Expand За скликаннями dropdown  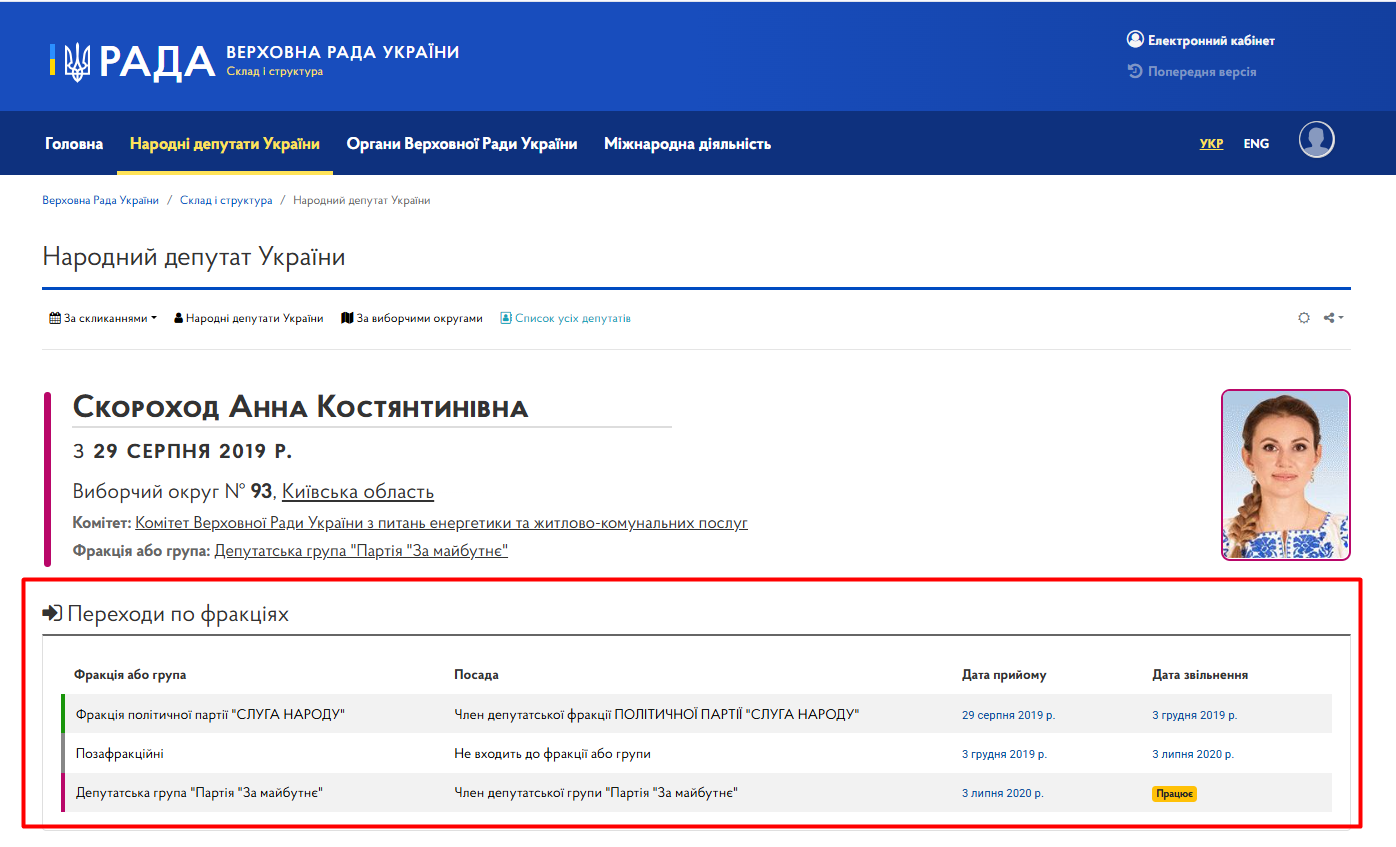coord(103,318)
